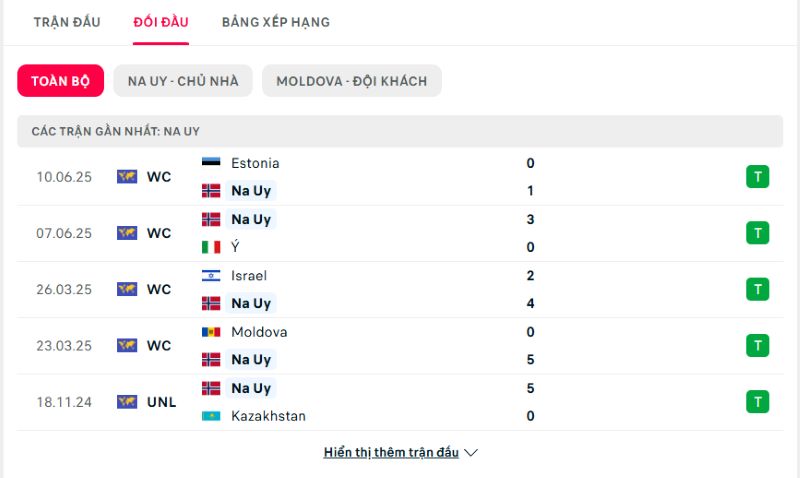
Task: Click the green T badge for Kazakhstan match
Action: [x=758, y=401]
